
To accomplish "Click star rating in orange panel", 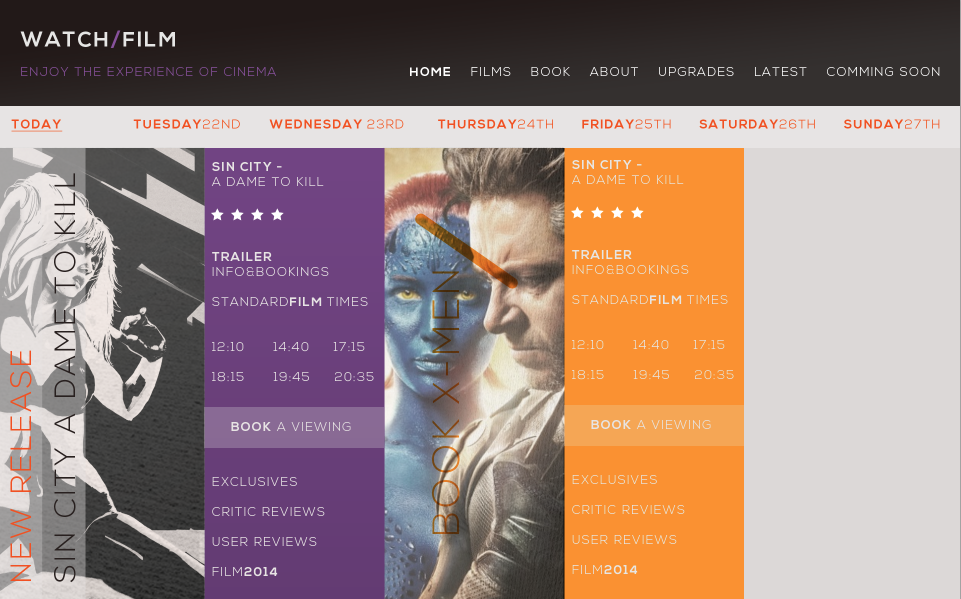I will click(x=607, y=213).
